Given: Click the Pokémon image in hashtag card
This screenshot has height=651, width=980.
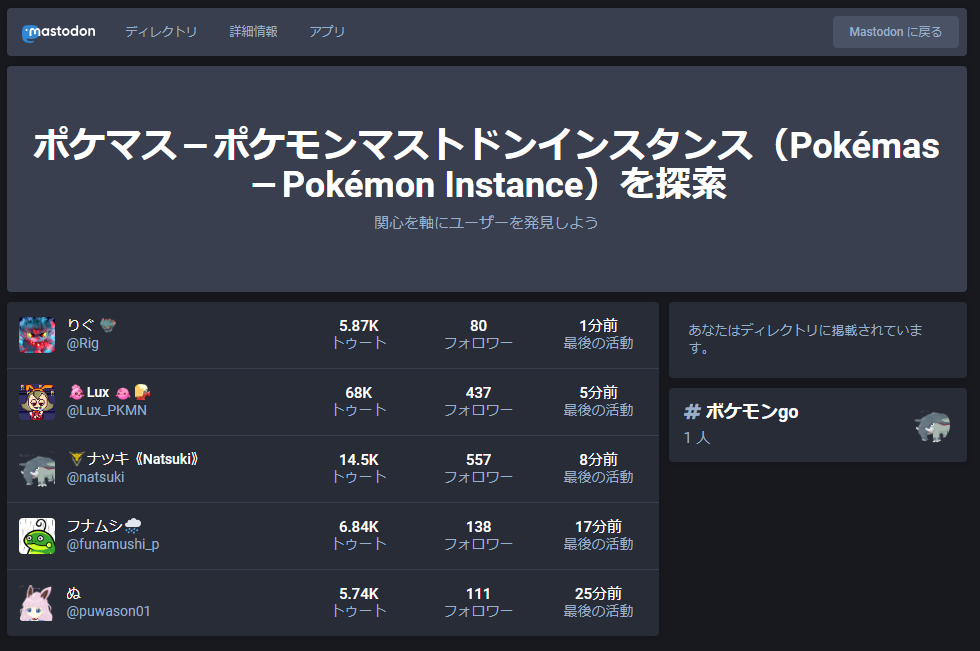Looking at the screenshot, I should tap(932, 425).
